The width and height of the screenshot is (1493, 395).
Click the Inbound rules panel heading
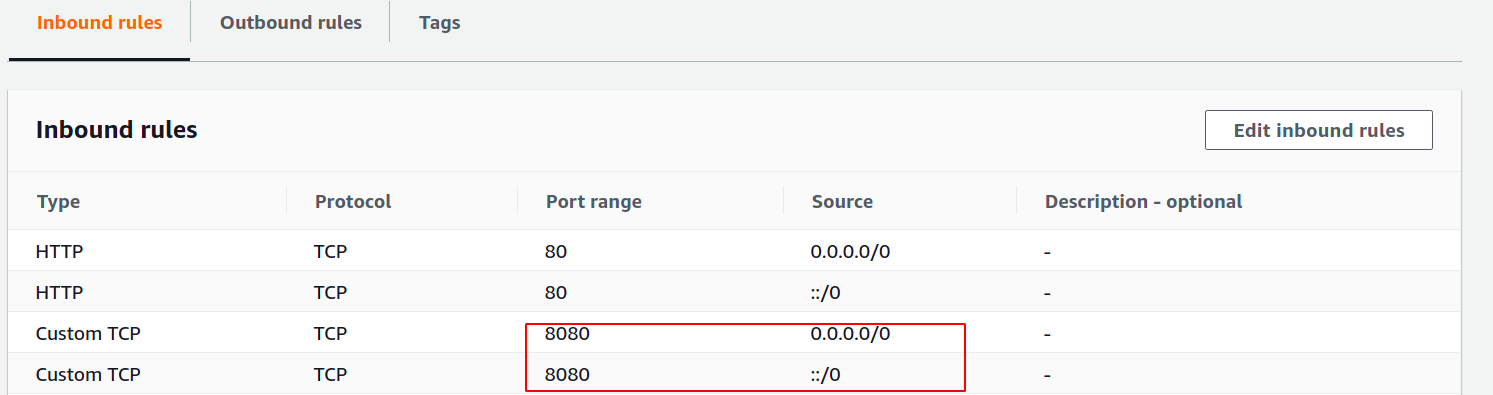coord(116,130)
